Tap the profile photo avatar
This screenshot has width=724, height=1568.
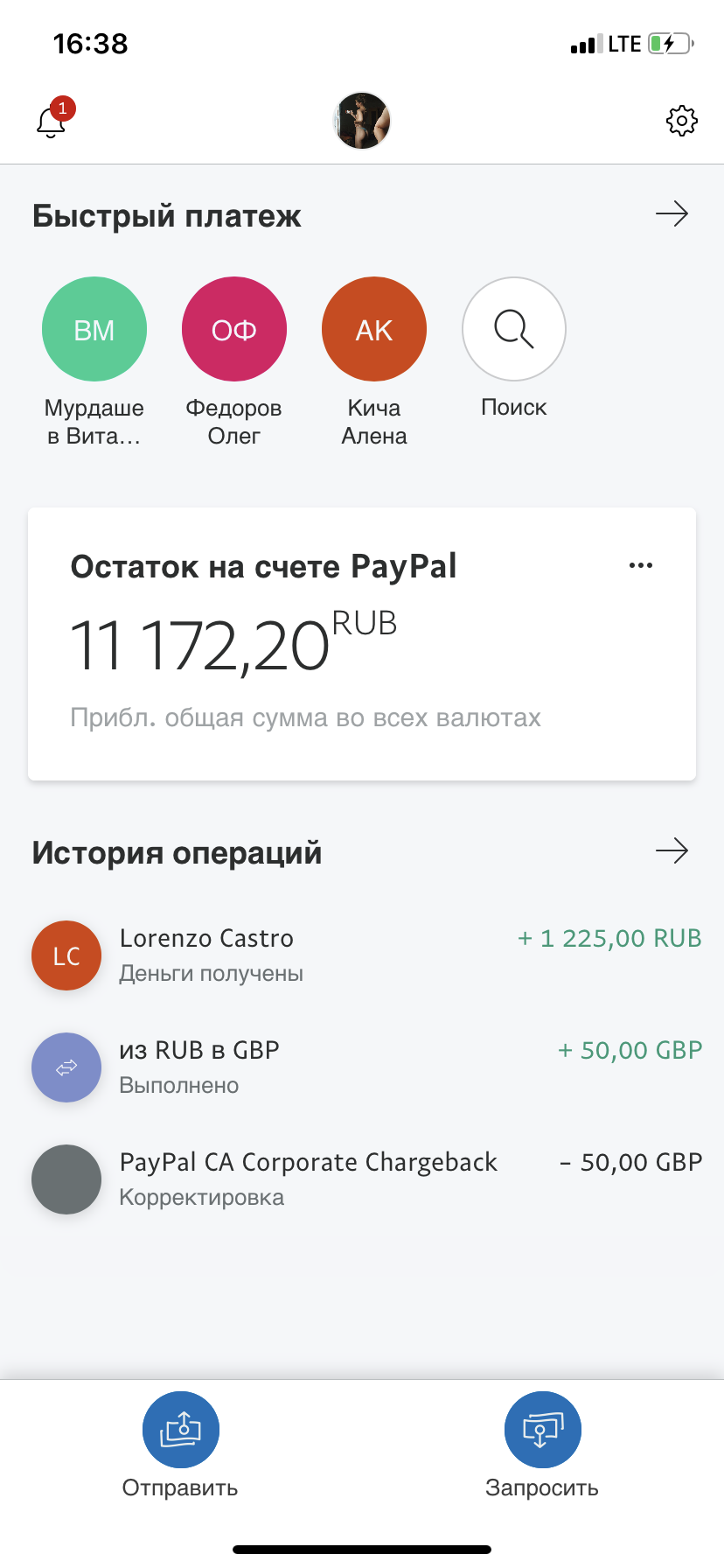(x=362, y=121)
